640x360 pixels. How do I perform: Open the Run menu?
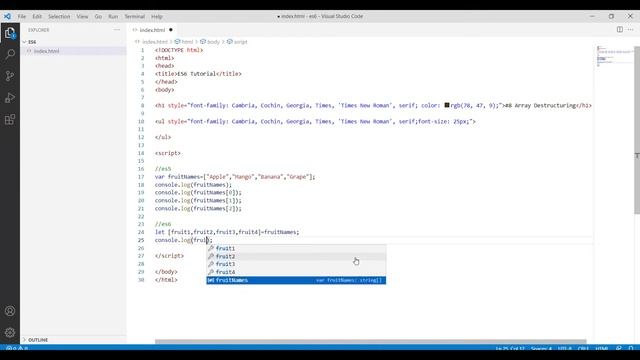click(113, 16)
